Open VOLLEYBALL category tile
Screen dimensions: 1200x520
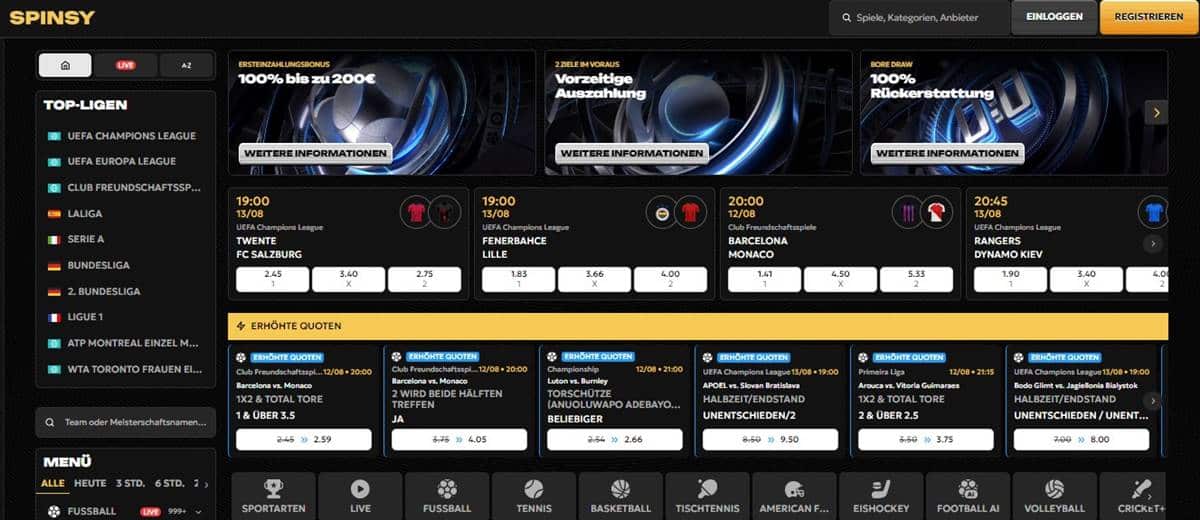1054,496
